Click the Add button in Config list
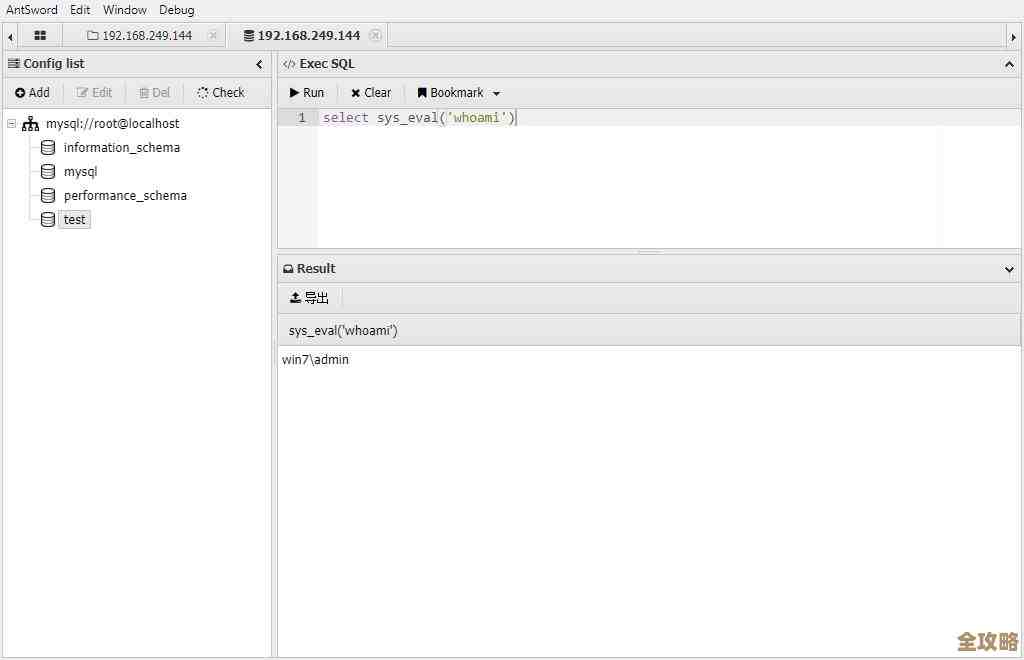 (x=32, y=92)
